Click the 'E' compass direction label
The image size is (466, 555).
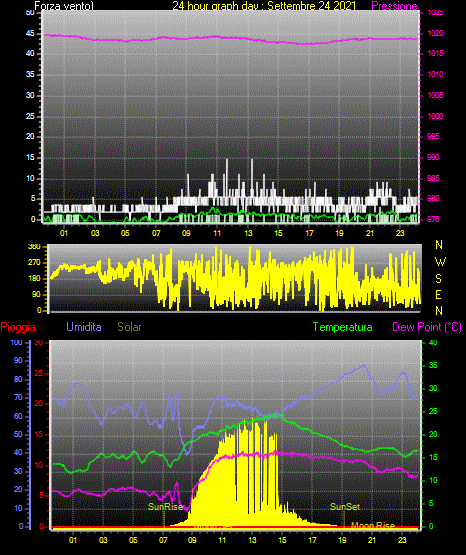coord(438,295)
